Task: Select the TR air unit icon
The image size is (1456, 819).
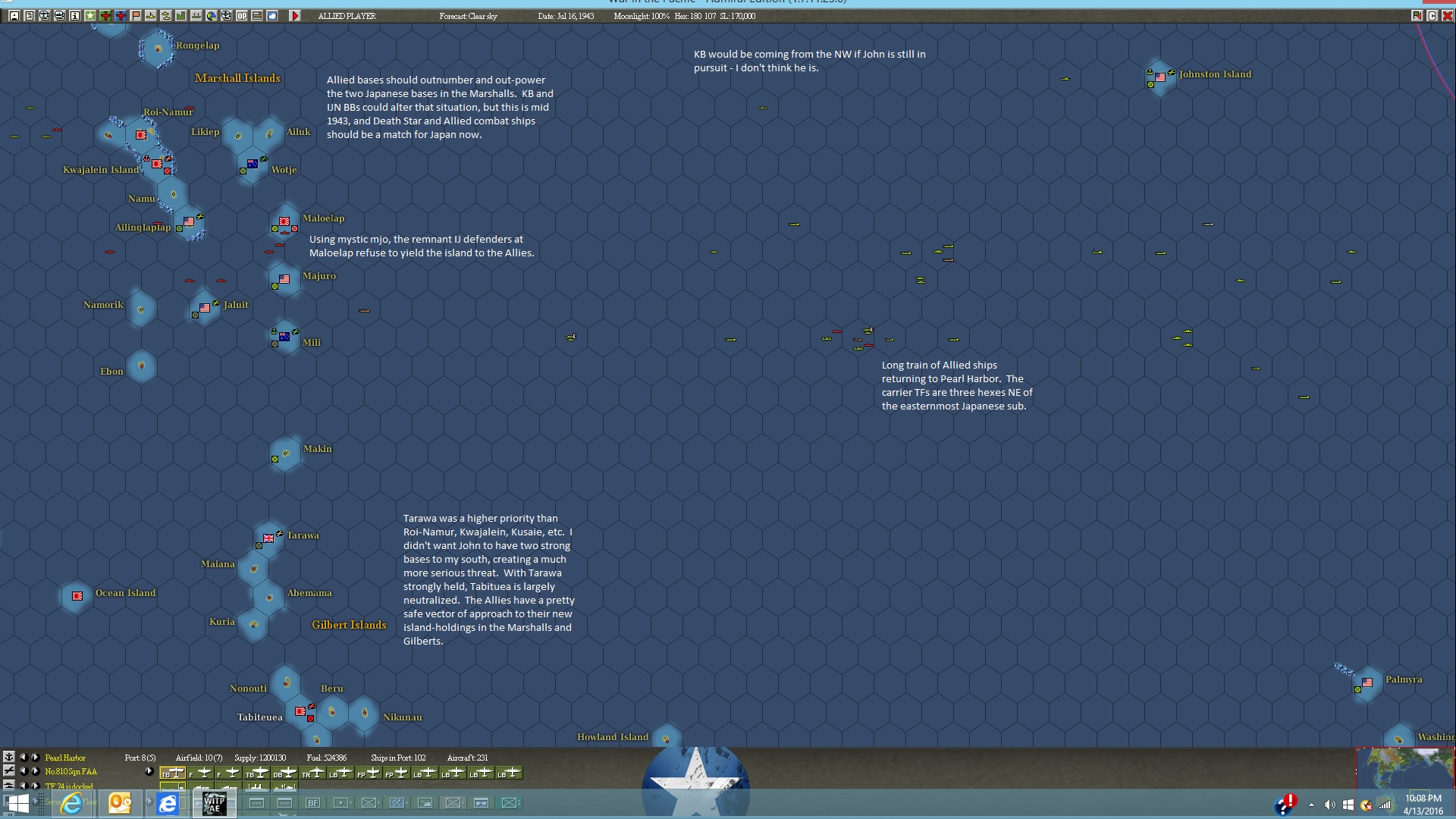Action: click(312, 773)
